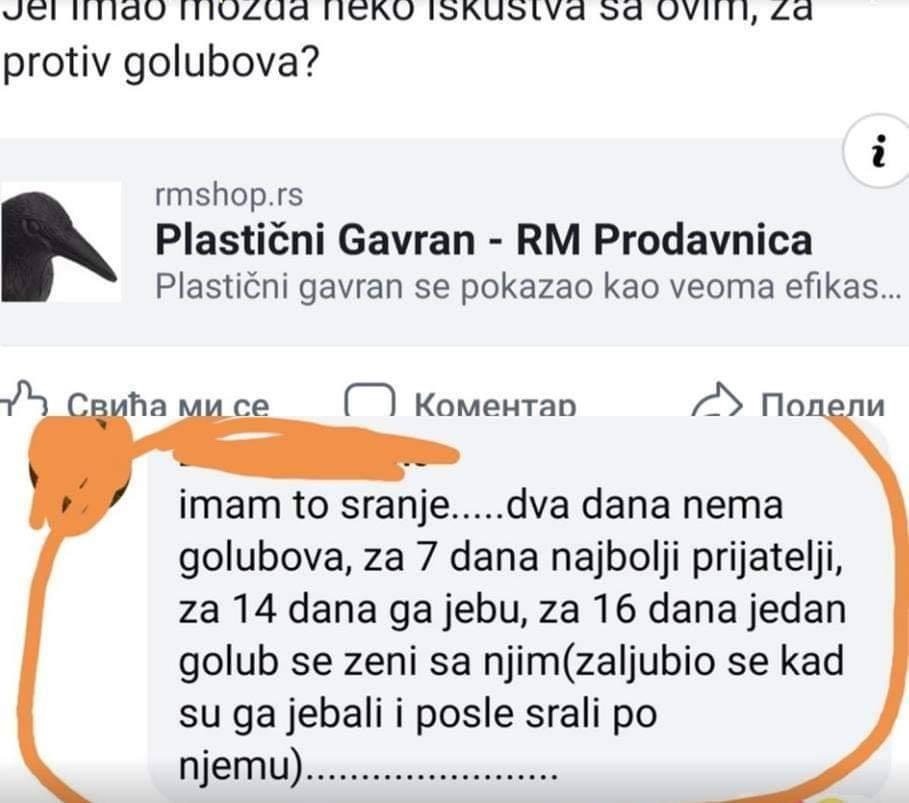Click the comment line mentioning 14 dana
The image size is (909, 803).
point(512,610)
